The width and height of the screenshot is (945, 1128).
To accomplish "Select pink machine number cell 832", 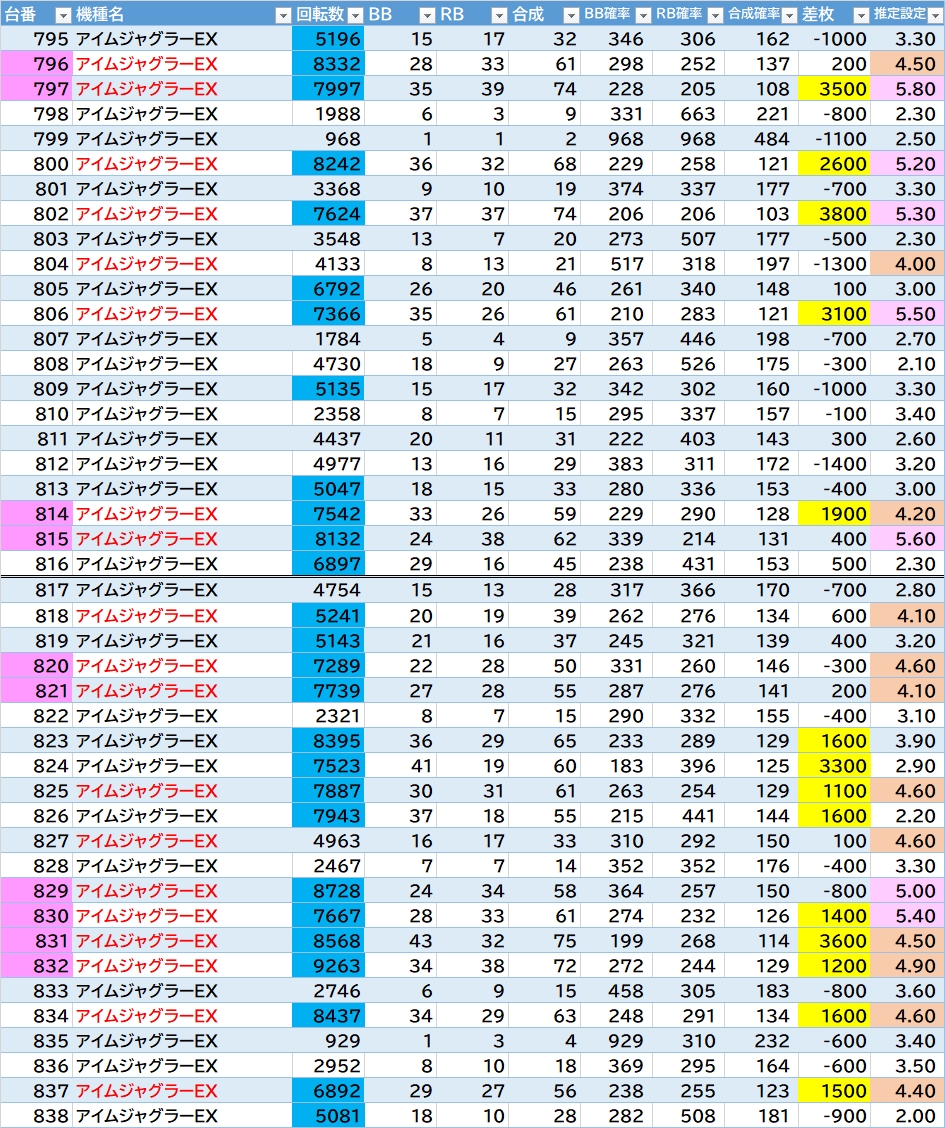I will point(36,966).
